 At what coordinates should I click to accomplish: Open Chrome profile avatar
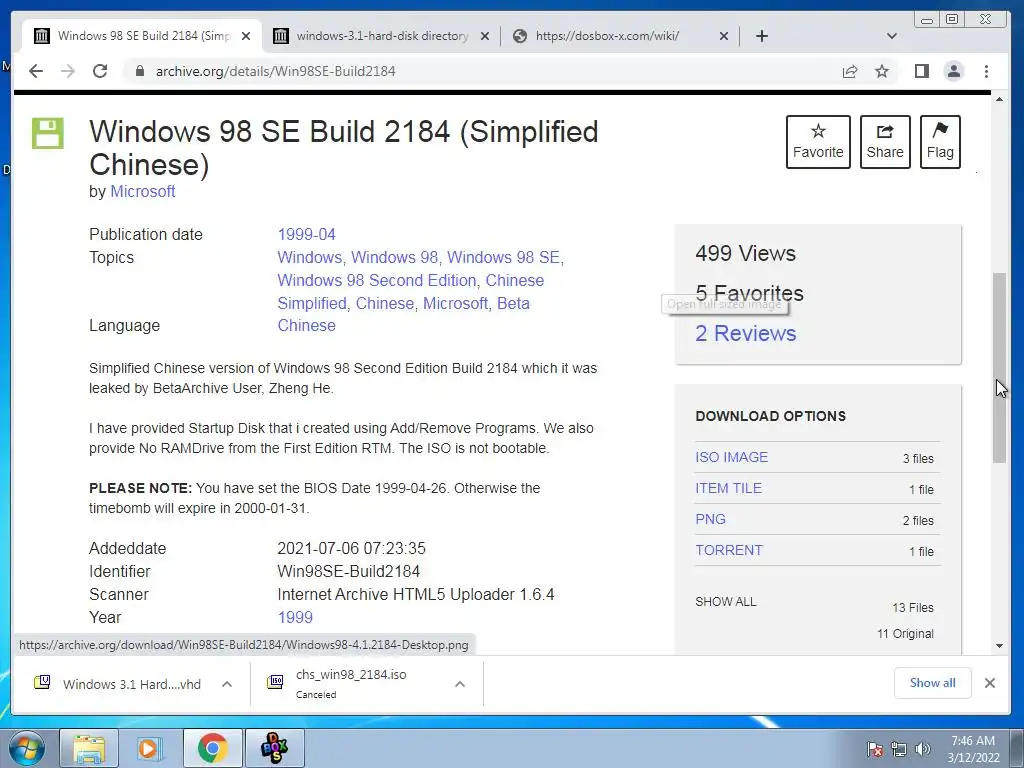954,71
